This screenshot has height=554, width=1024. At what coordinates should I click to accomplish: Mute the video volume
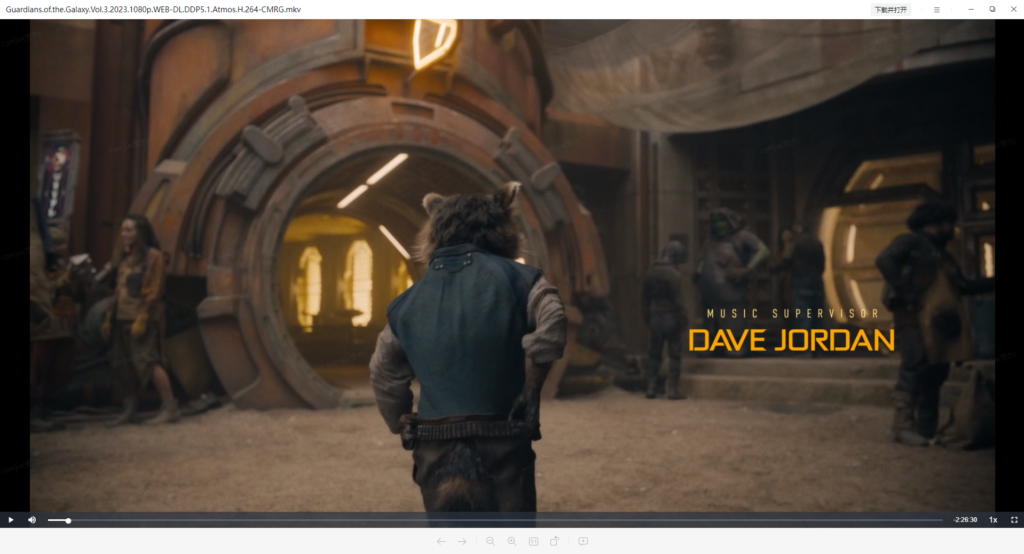(x=32, y=520)
